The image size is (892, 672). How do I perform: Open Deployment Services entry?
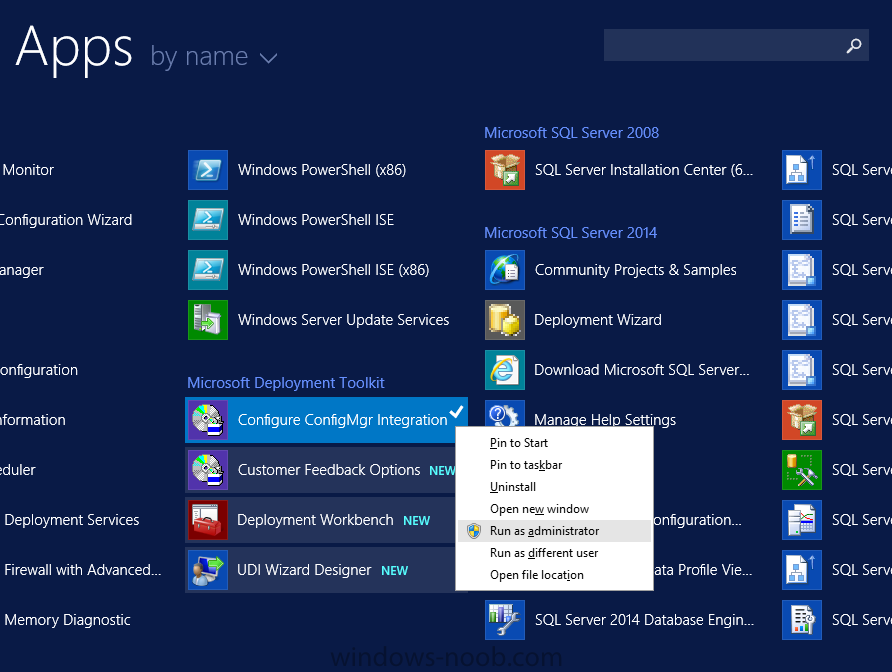coord(72,520)
